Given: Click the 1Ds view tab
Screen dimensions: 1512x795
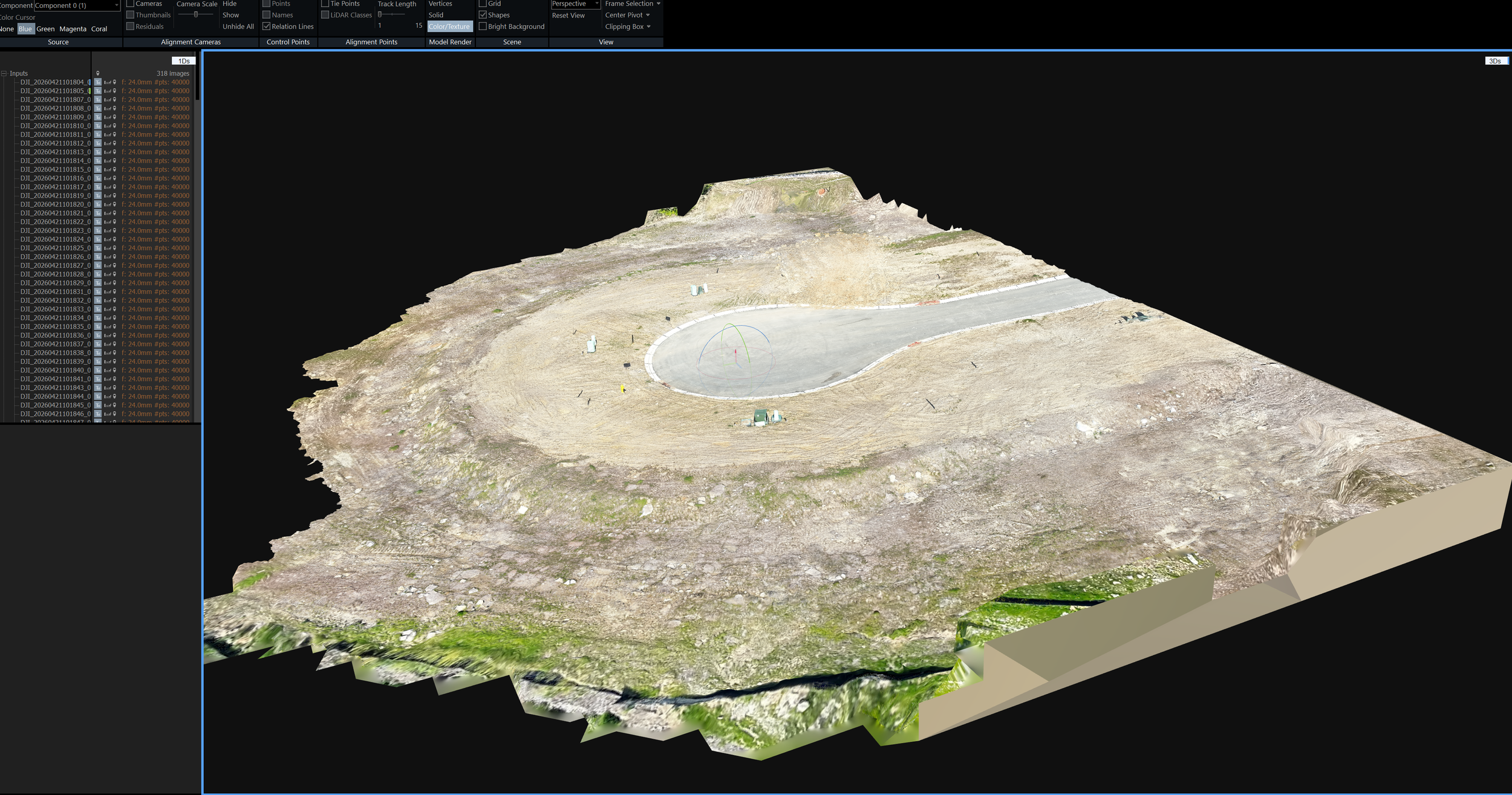Looking at the screenshot, I should click(184, 61).
